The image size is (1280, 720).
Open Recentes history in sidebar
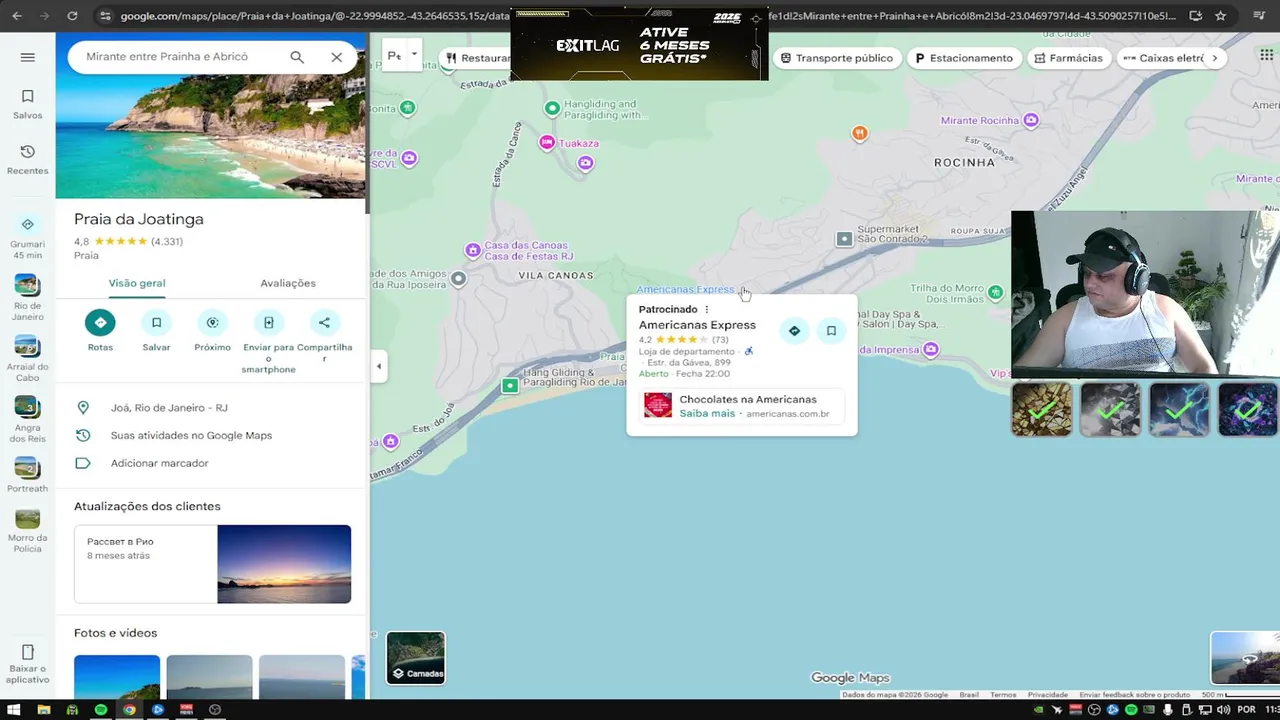[x=27, y=159]
